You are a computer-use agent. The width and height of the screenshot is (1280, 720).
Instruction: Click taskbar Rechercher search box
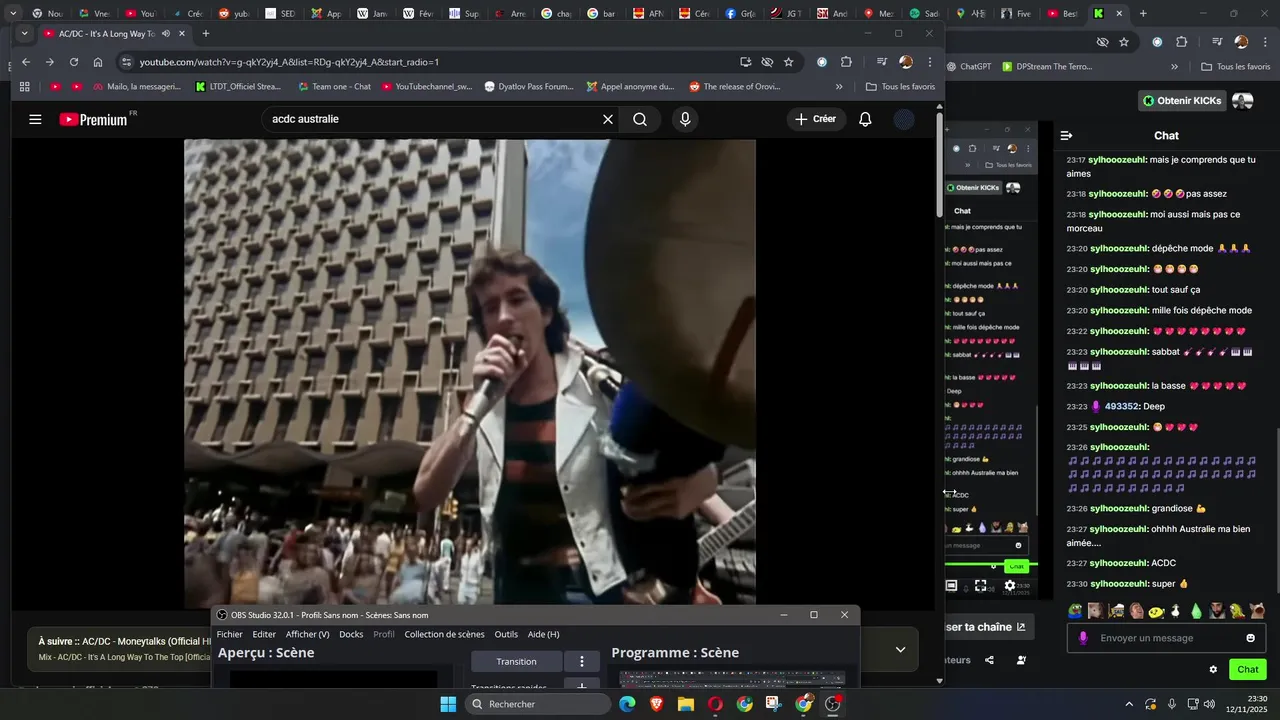tap(538, 704)
